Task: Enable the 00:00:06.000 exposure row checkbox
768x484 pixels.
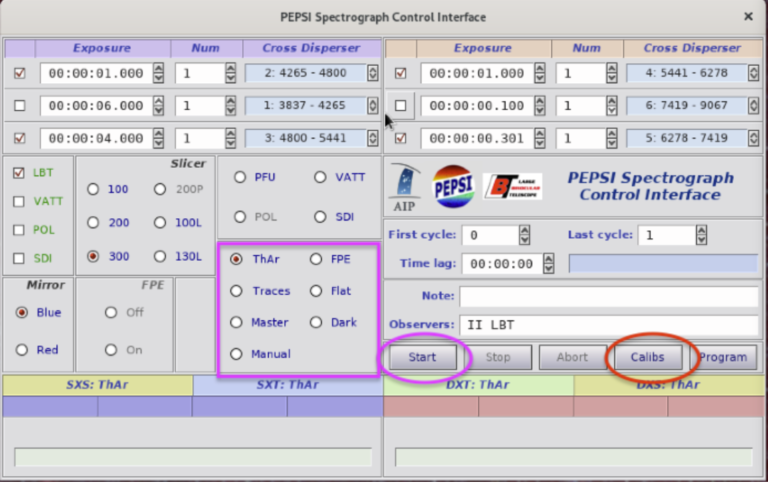Action: pyautogui.click(x=19, y=105)
